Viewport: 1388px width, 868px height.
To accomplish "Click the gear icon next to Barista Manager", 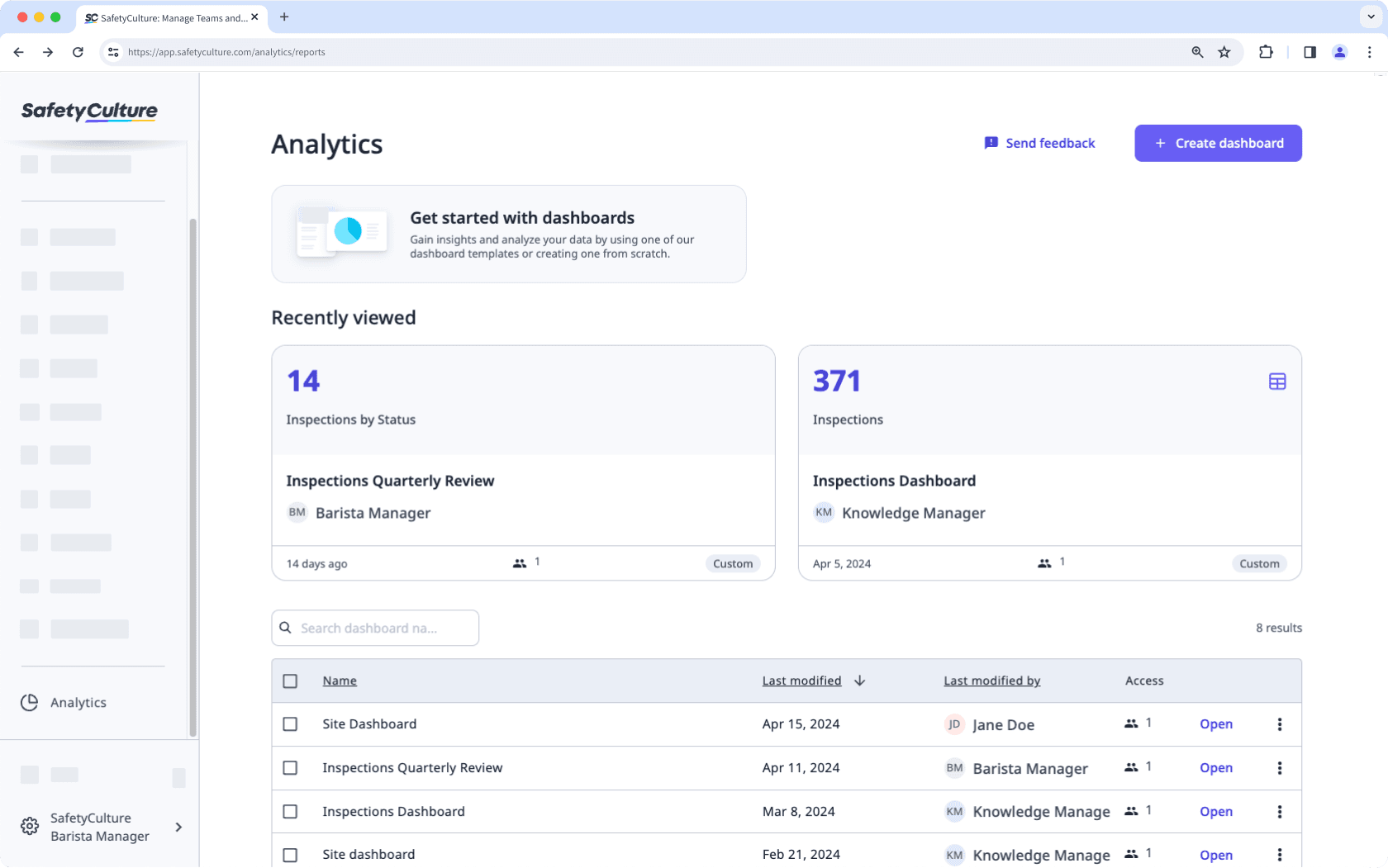I will click(x=30, y=826).
